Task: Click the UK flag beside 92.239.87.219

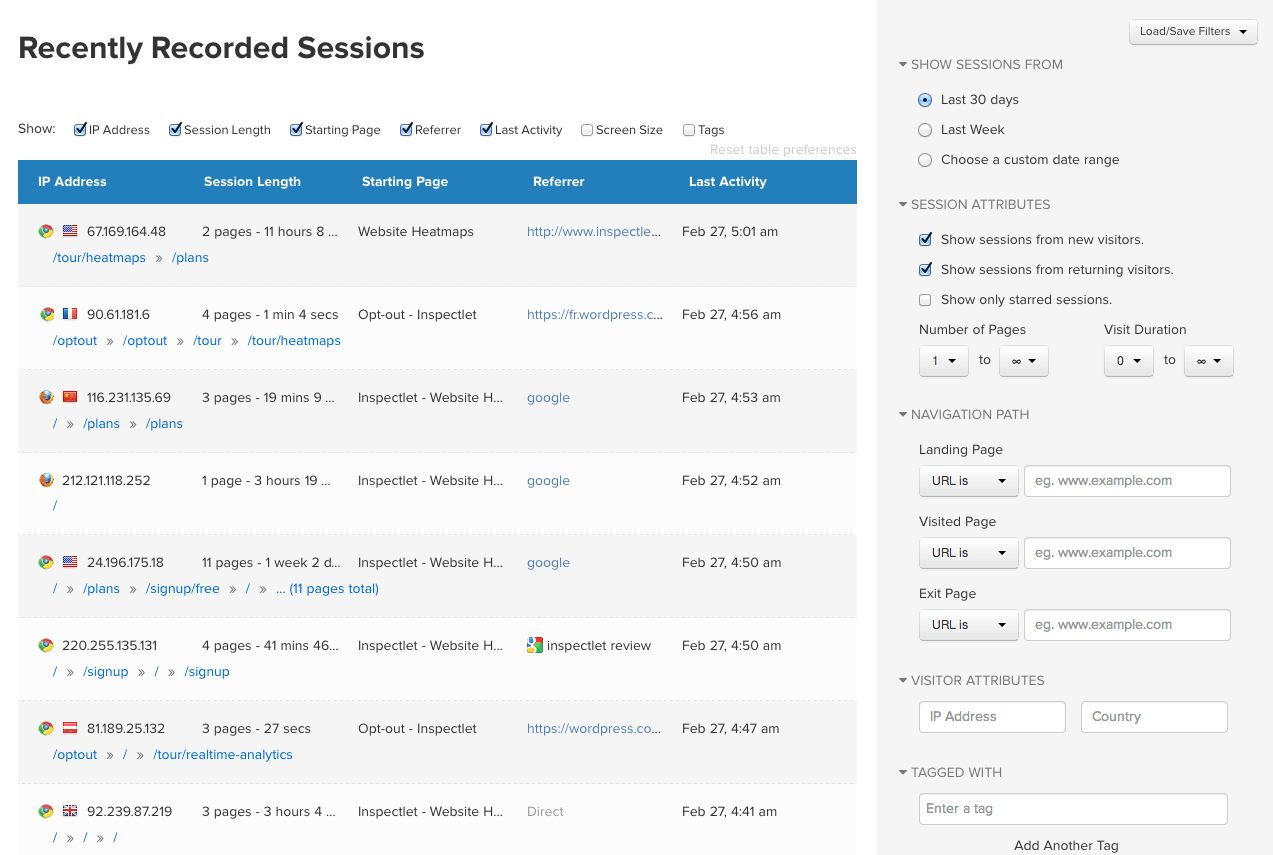Action: [x=69, y=810]
